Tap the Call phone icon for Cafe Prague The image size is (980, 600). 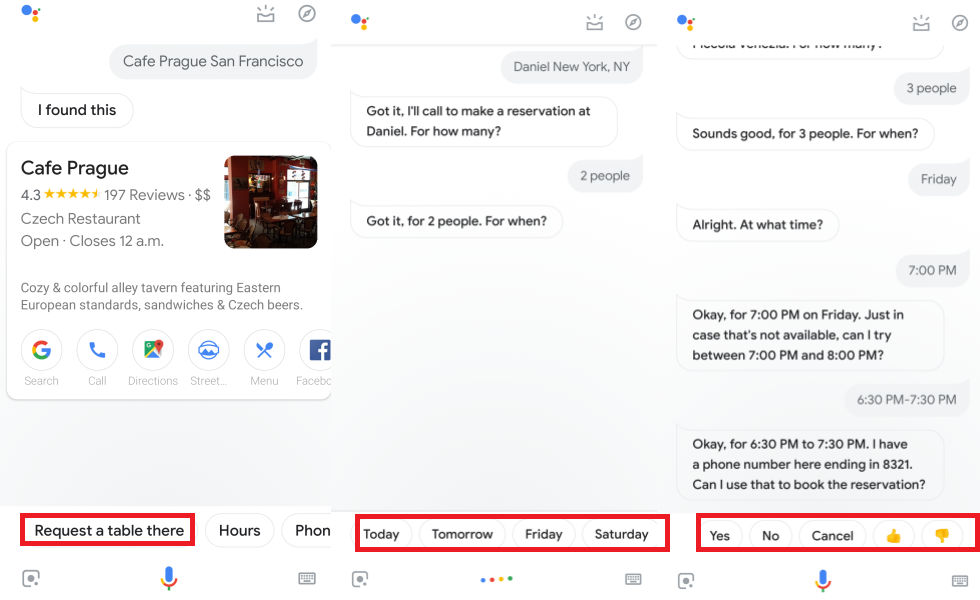click(97, 350)
